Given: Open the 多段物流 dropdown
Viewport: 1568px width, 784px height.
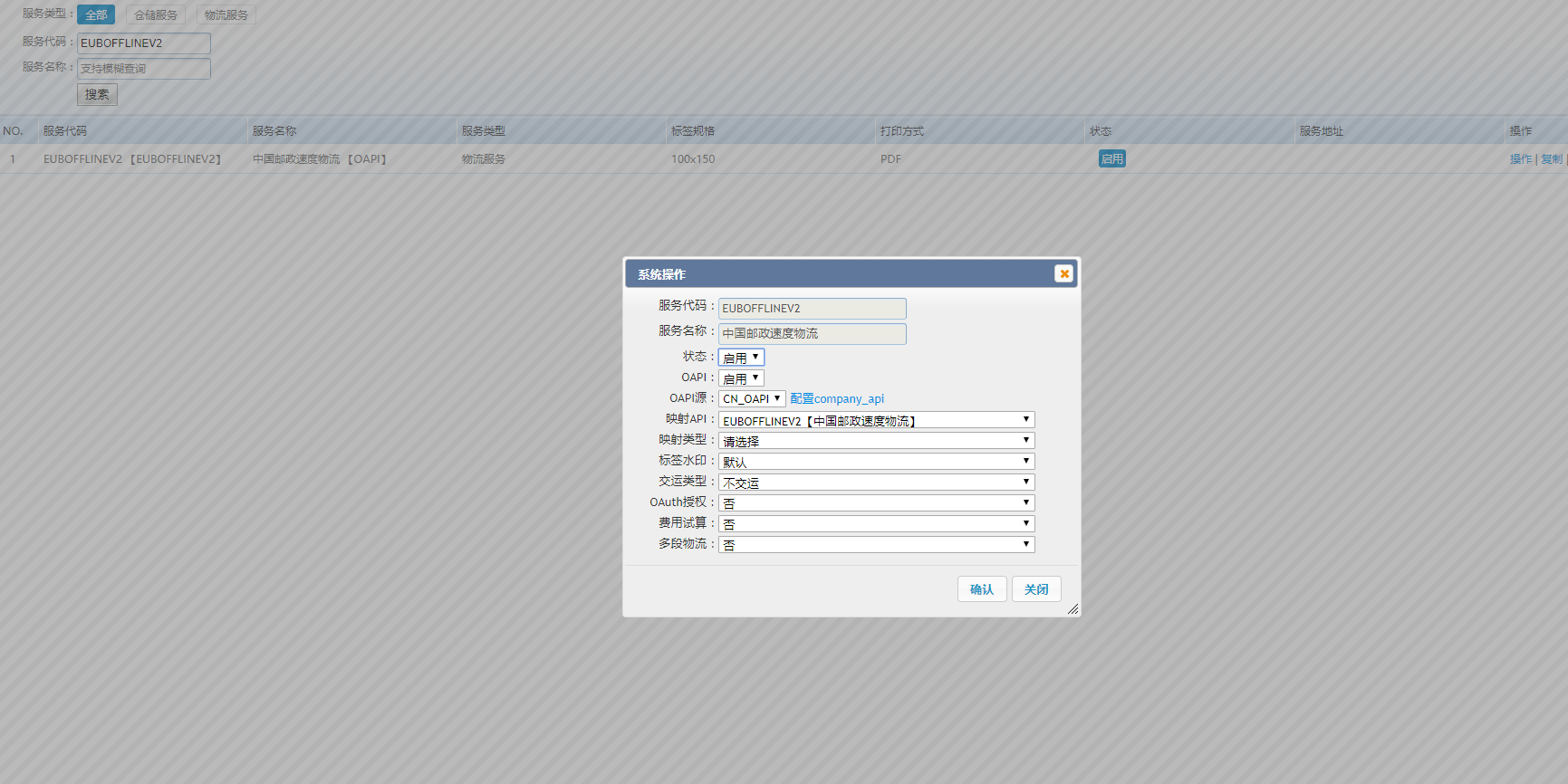Looking at the screenshot, I should coord(876,545).
